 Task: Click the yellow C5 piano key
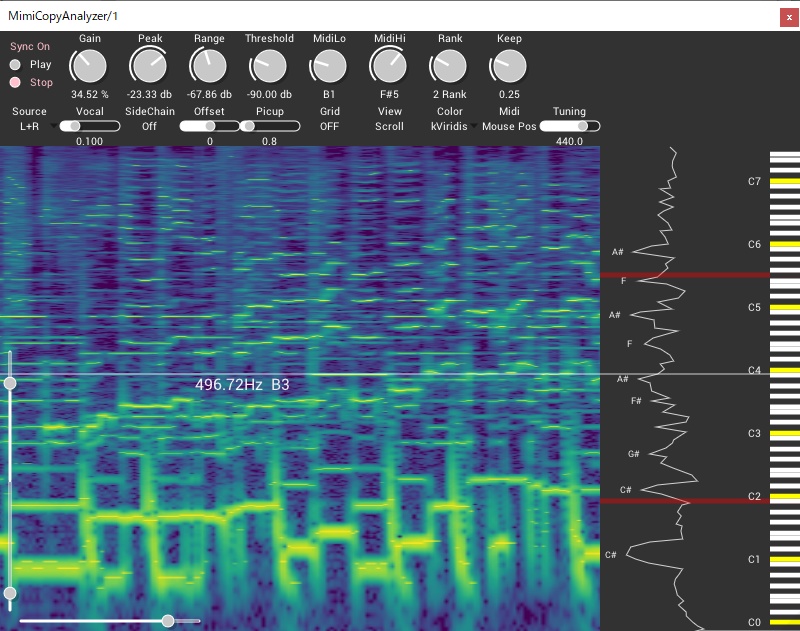785,308
